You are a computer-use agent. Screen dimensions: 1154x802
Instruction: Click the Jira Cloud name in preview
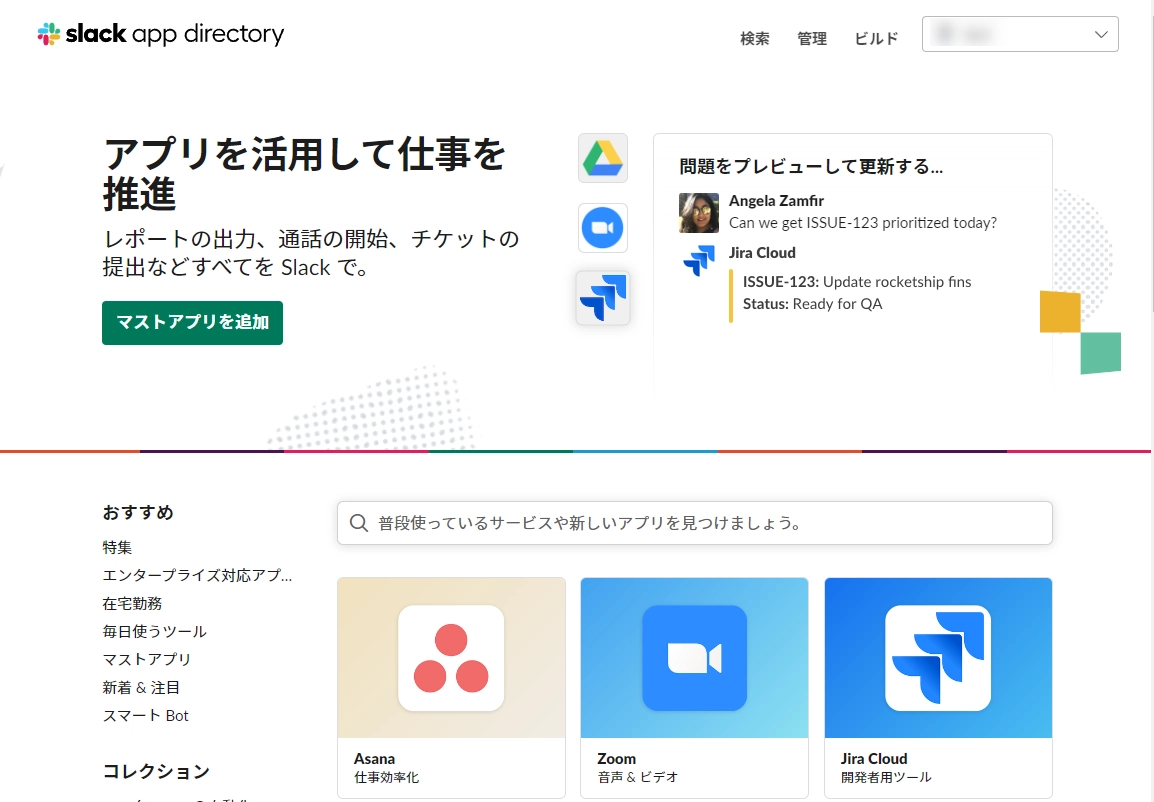coord(762,252)
